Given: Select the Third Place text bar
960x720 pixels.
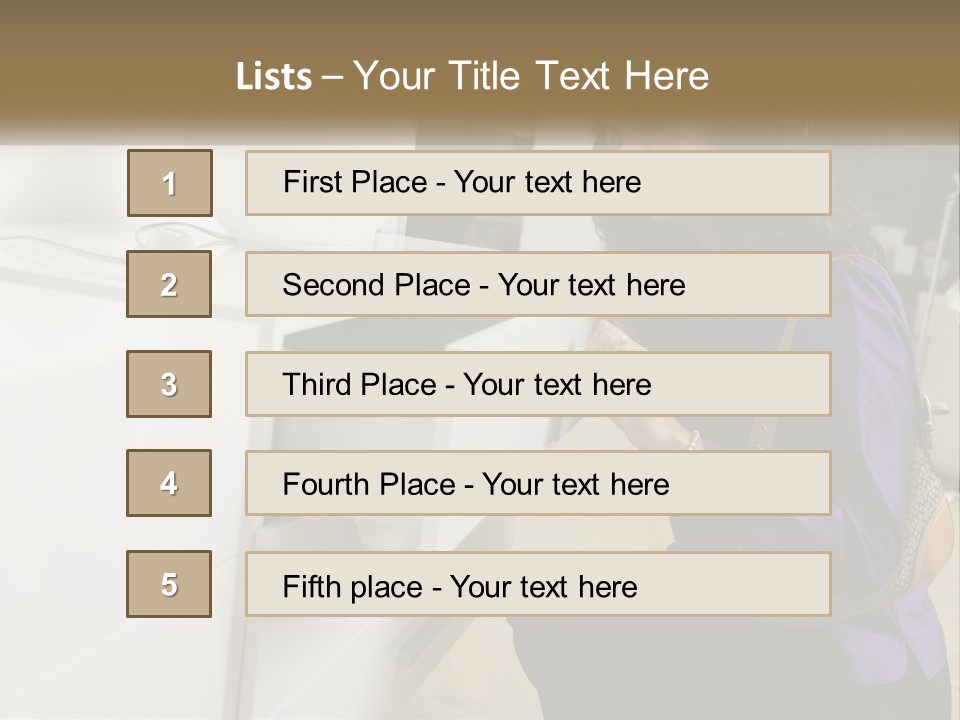Looking at the screenshot, I should pos(538,384).
